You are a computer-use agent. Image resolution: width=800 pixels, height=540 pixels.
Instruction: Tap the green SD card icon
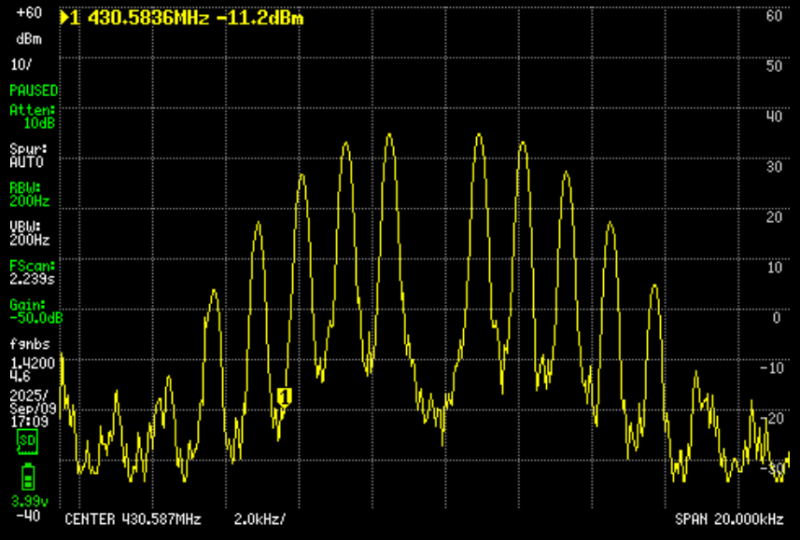pyautogui.click(x=27, y=441)
